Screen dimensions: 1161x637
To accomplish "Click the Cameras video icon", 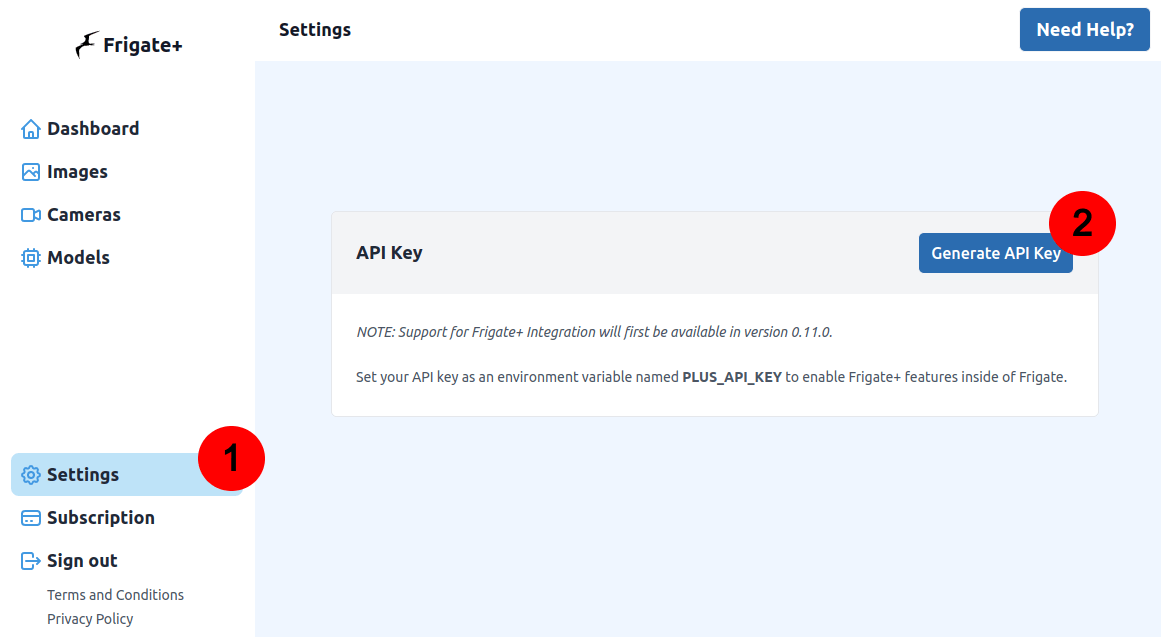I will [30, 214].
